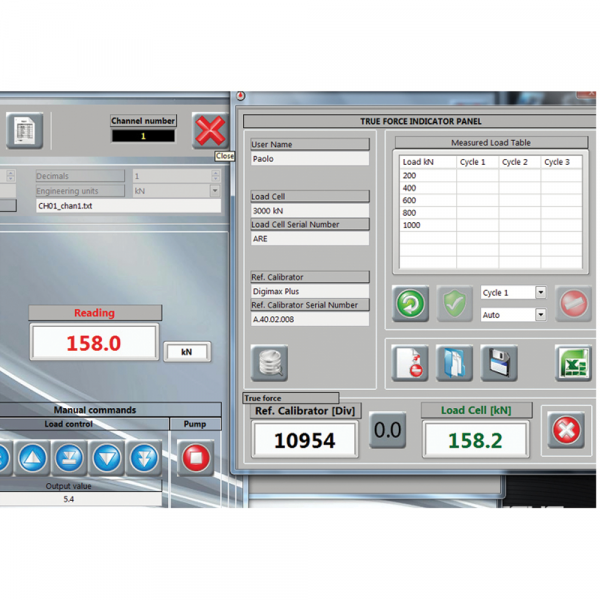600x600 pixels.
Task: Click the grey shield checkmark button
Action: click(455, 304)
